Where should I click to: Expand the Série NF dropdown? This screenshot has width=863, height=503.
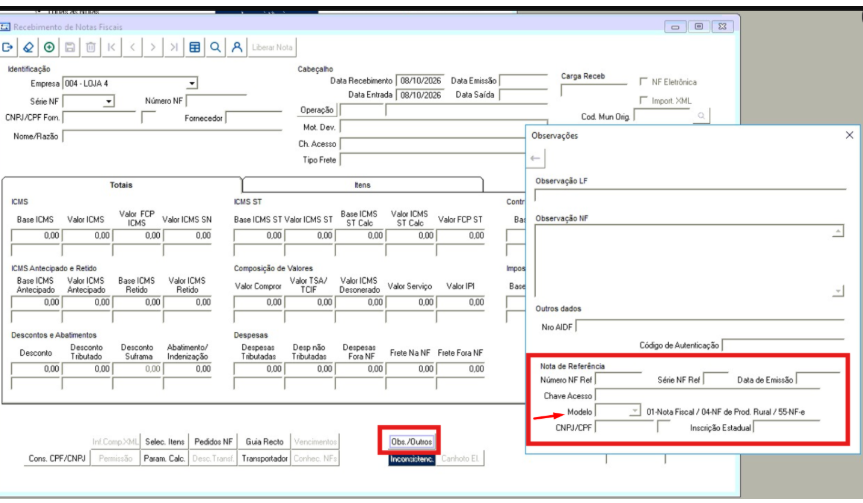108,101
